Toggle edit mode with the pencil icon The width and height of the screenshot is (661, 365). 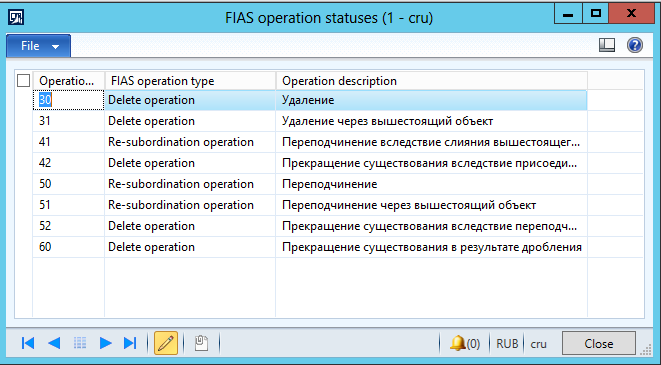pyautogui.click(x=166, y=343)
